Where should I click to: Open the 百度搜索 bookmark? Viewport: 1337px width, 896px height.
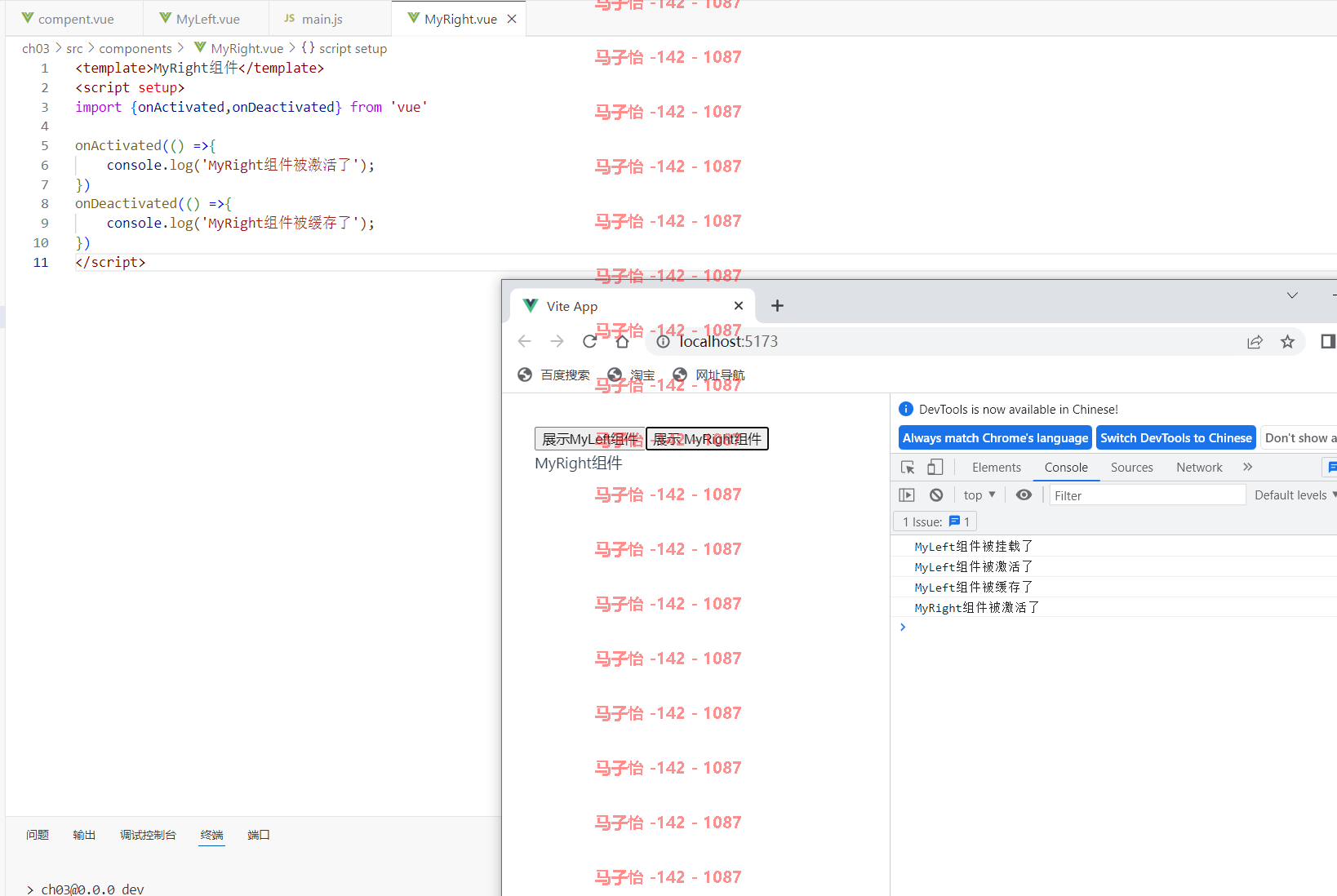click(x=553, y=375)
